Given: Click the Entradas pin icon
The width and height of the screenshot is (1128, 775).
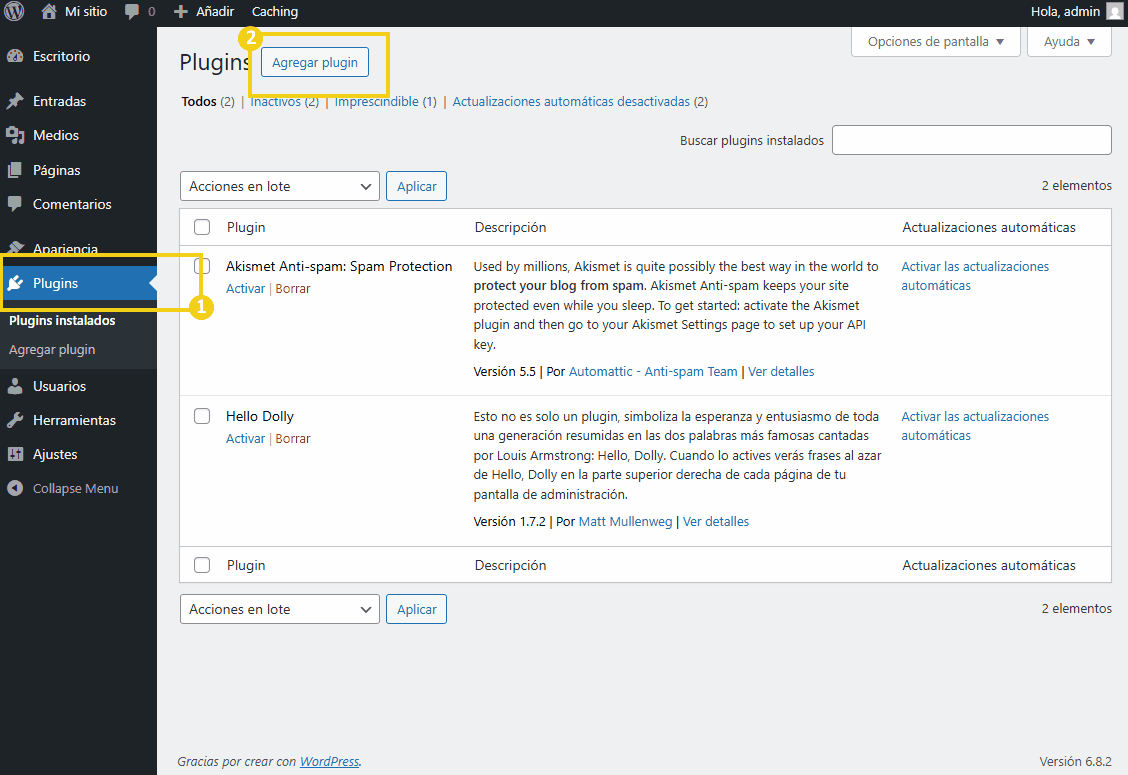Looking at the screenshot, I should tap(15, 101).
